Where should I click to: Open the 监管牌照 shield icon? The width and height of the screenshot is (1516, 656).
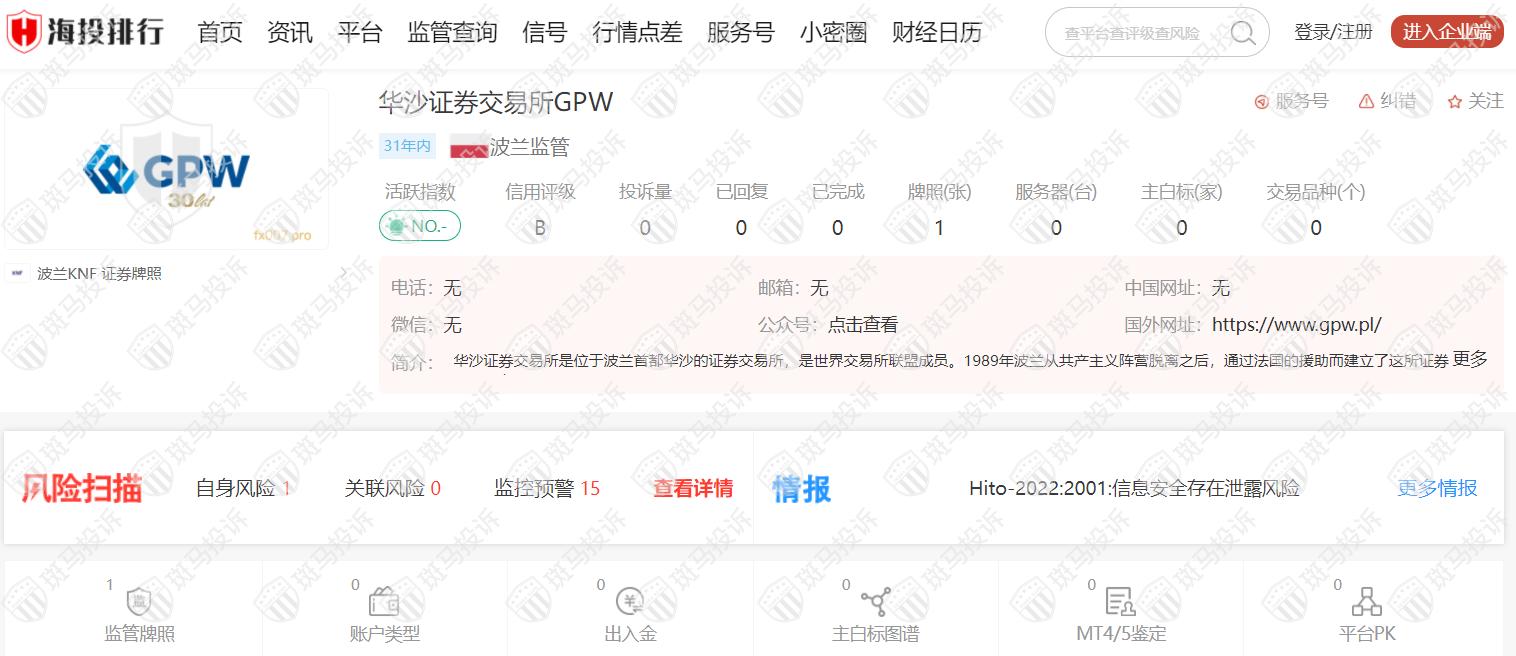(x=139, y=602)
